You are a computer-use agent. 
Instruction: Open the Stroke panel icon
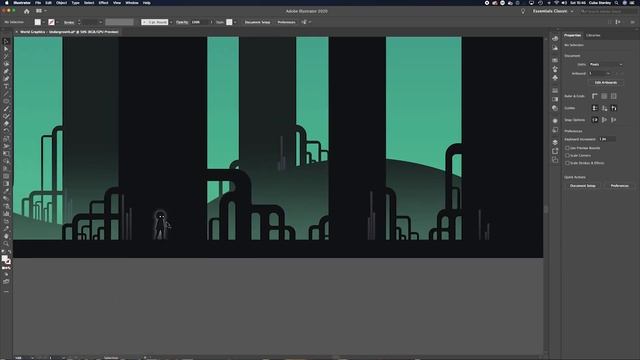(x=555, y=90)
